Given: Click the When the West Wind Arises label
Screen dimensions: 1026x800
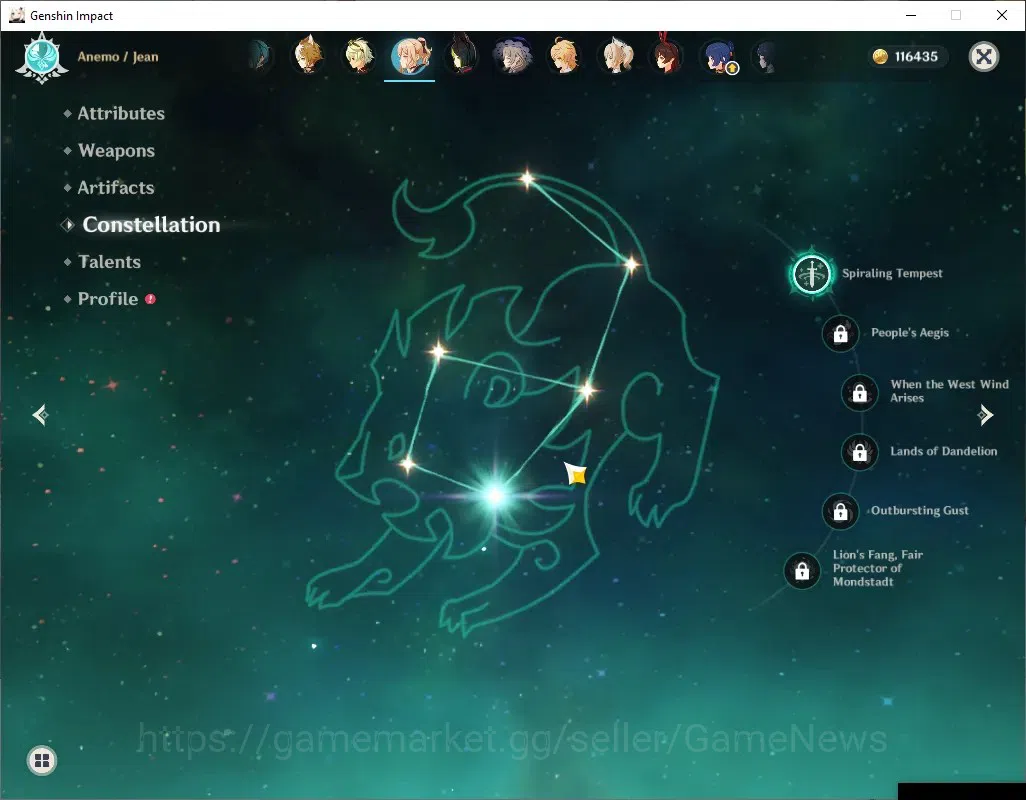Looking at the screenshot, I should 949,391.
